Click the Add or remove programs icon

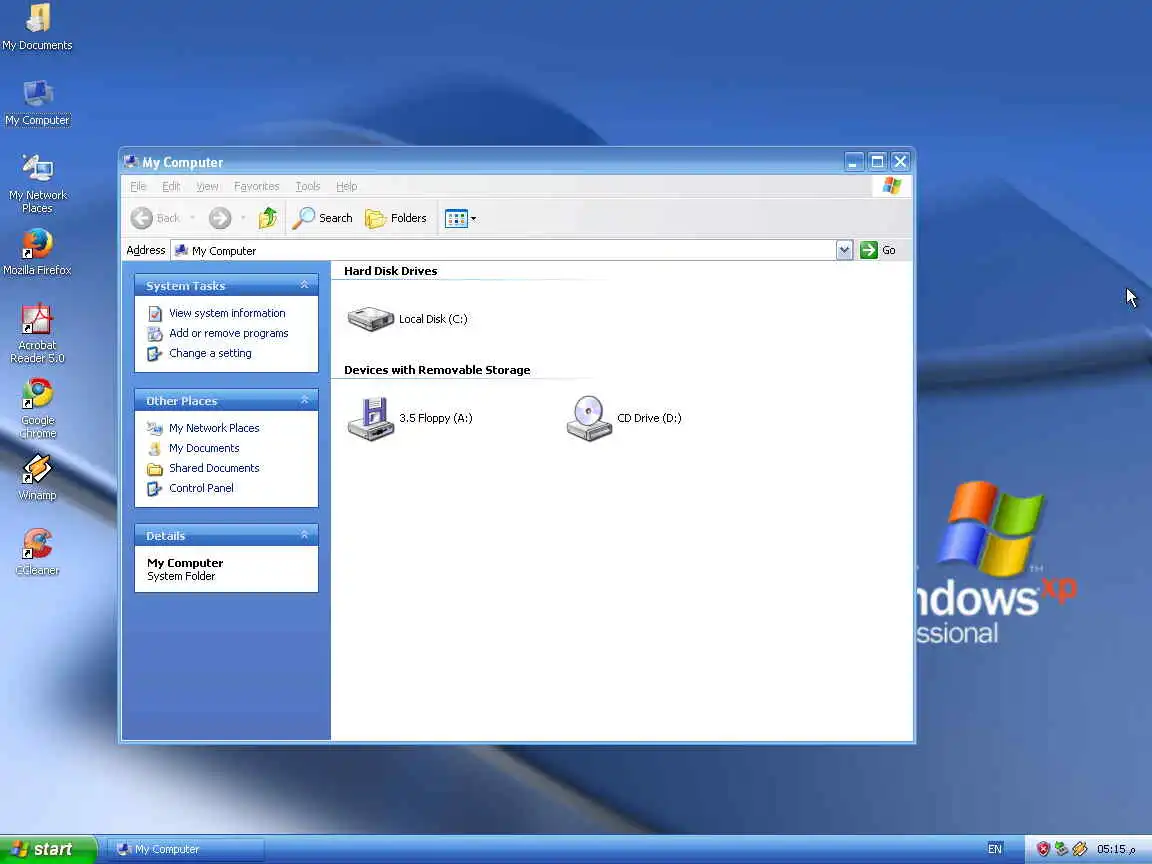[155, 334]
